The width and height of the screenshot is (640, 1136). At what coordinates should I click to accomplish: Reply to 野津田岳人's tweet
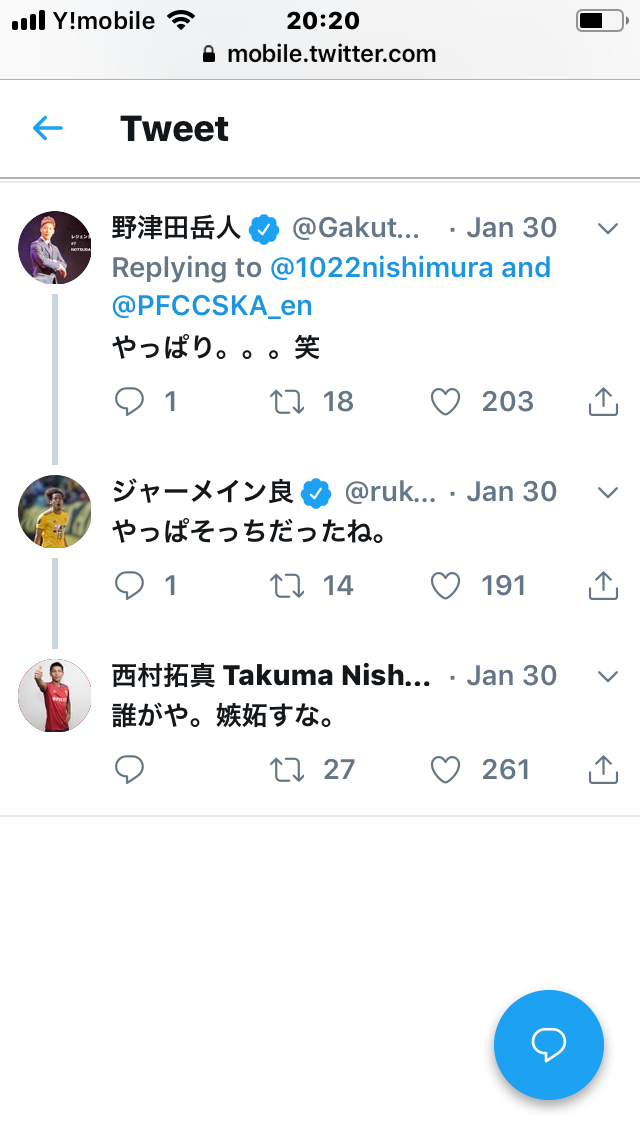coord(130,402)
